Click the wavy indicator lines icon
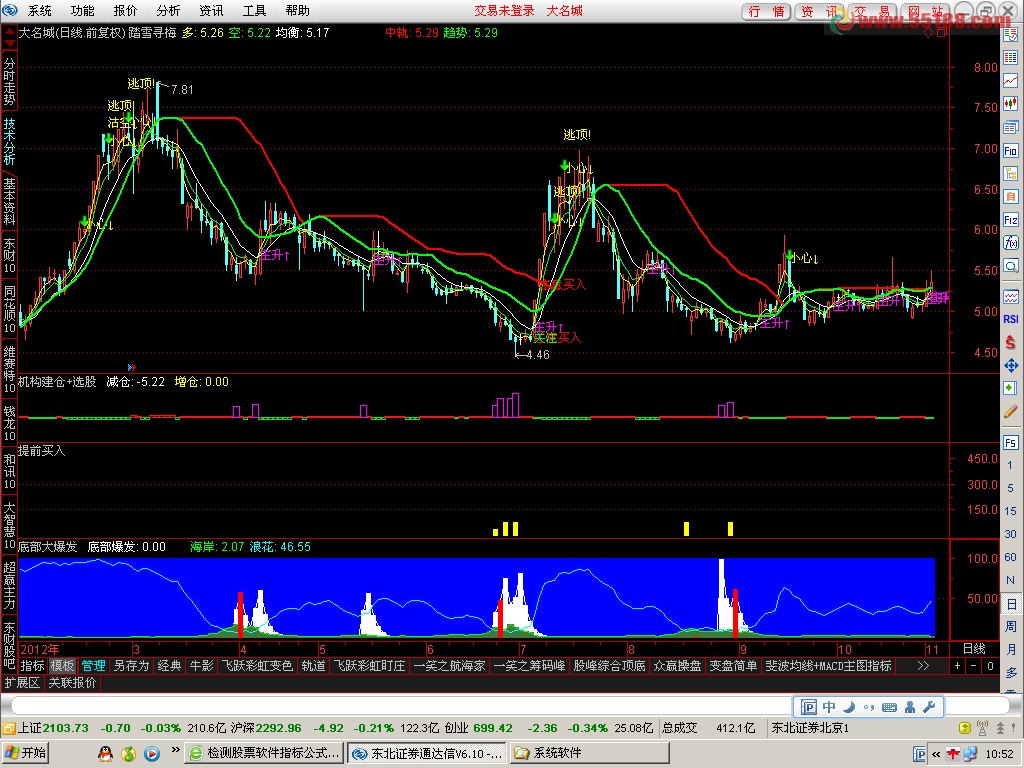1024x768 pixels. click(1010, 296)
